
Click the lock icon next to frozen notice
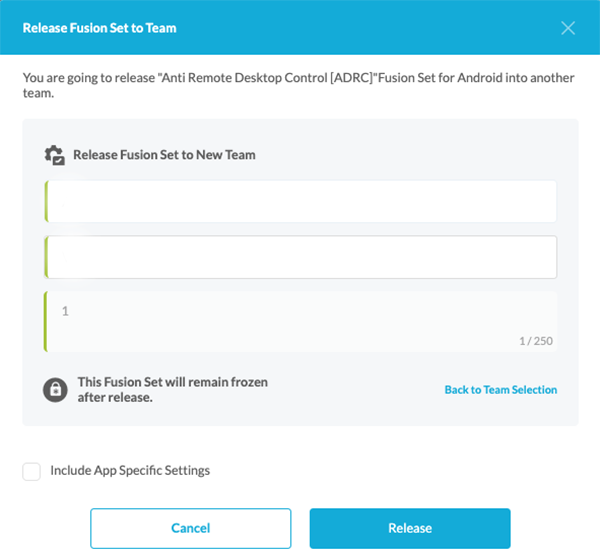coord(55,389)
